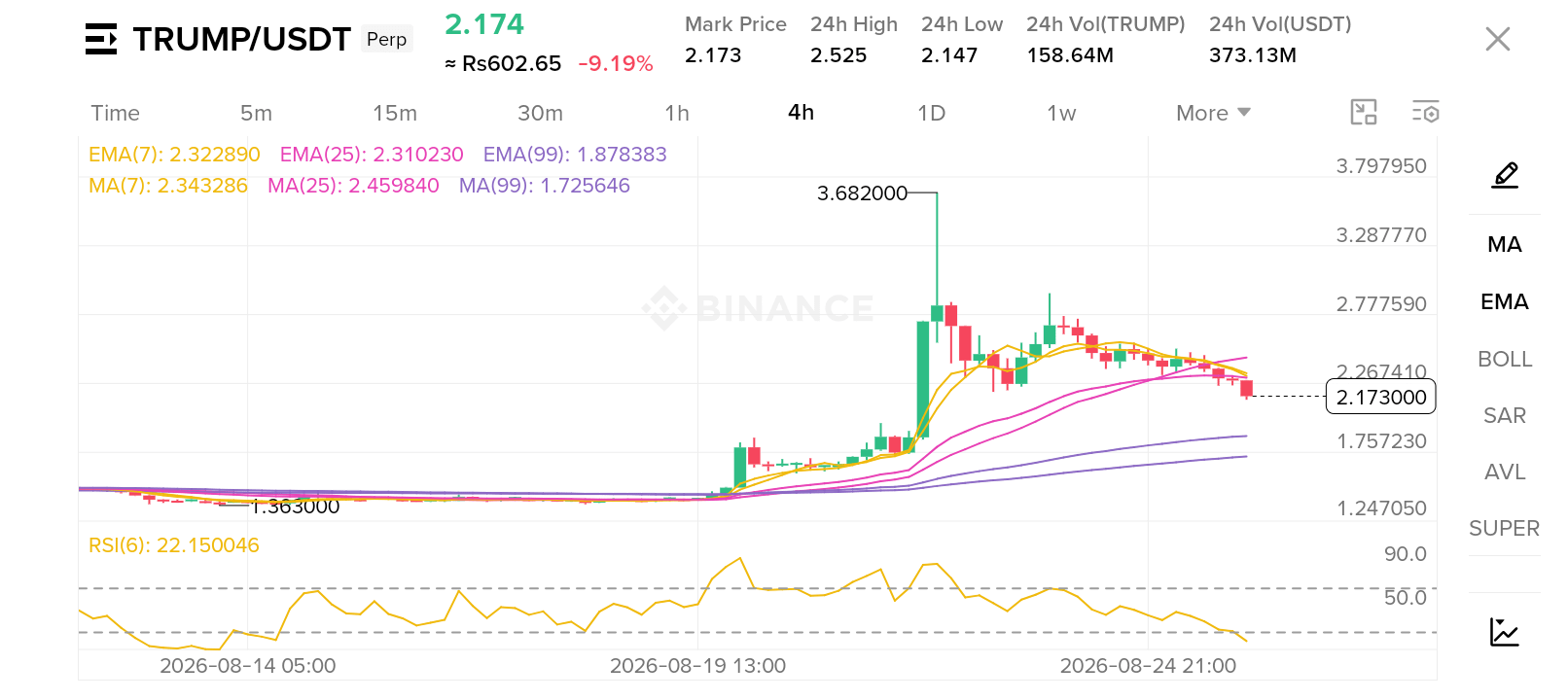The image size is (1568, 700).
Task: Click the current price tag 2.173000
Action: 1381,397
